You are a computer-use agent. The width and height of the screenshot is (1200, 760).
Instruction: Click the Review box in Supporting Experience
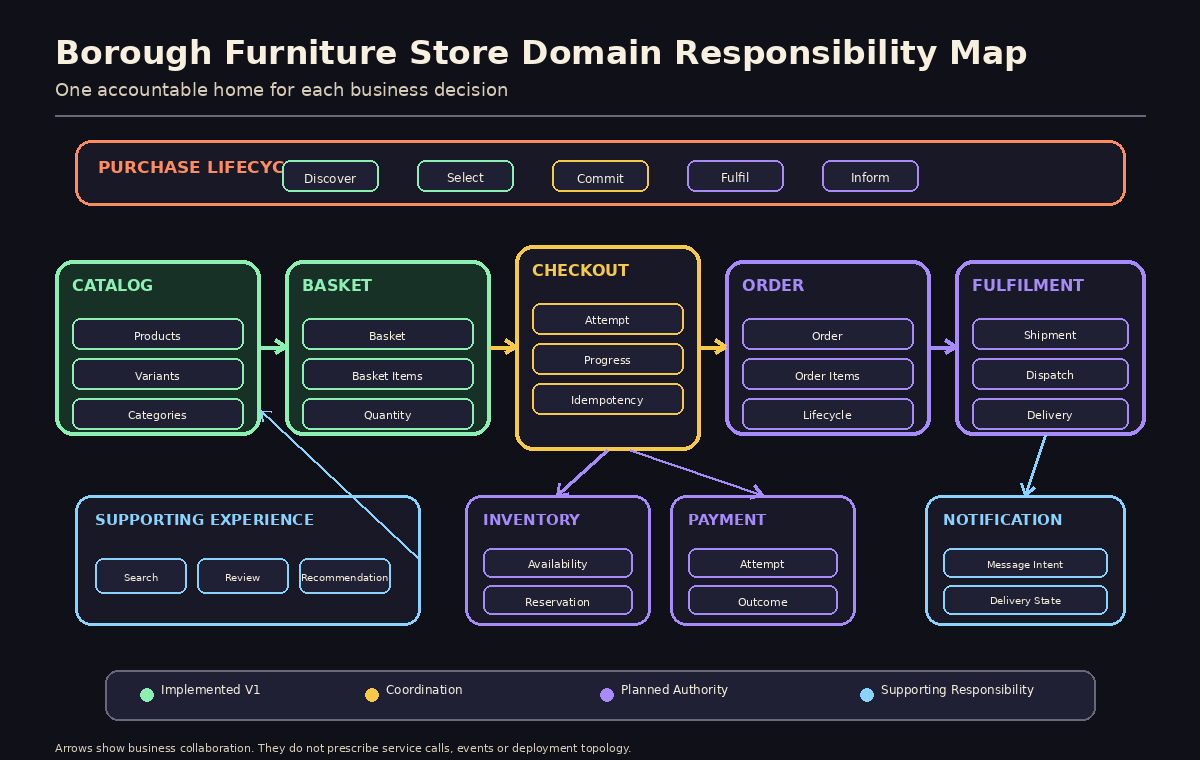[243, 576]
